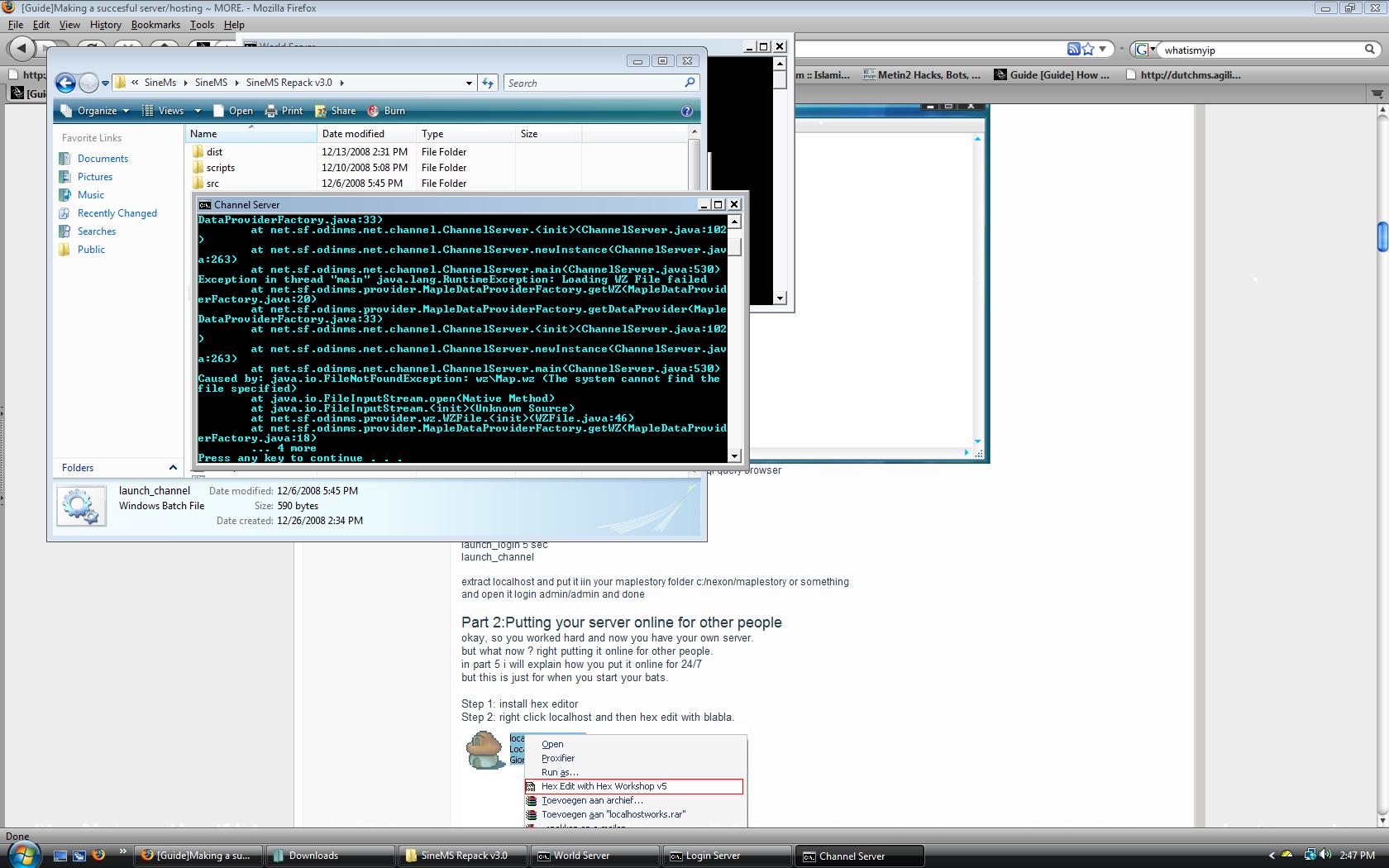Click Channel Server console system icon
Screen dimensions: 1389x868
pos(204,205)
